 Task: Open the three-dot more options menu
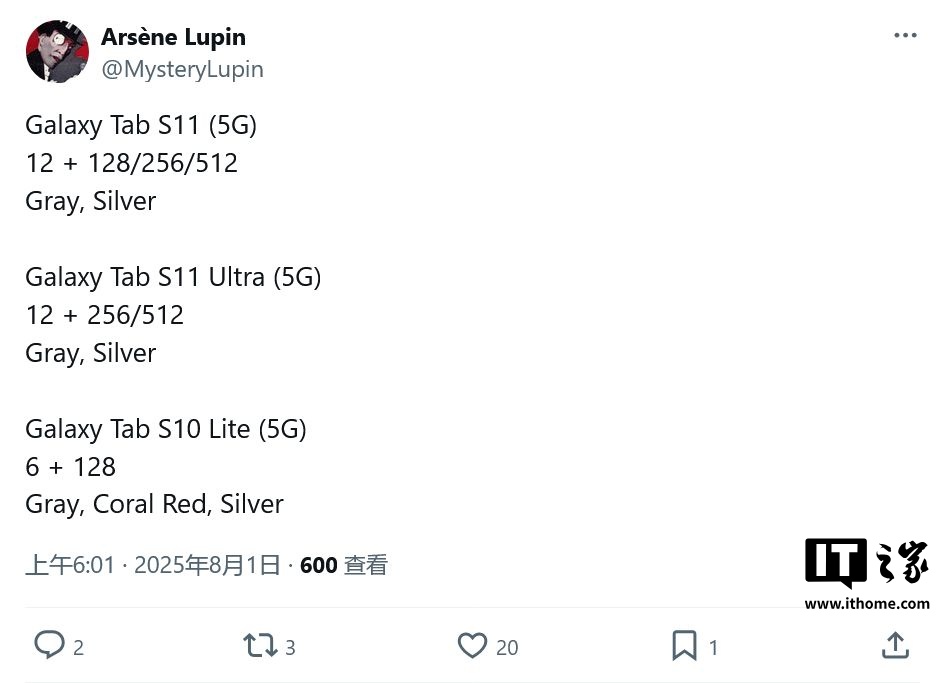pos(905,35)
